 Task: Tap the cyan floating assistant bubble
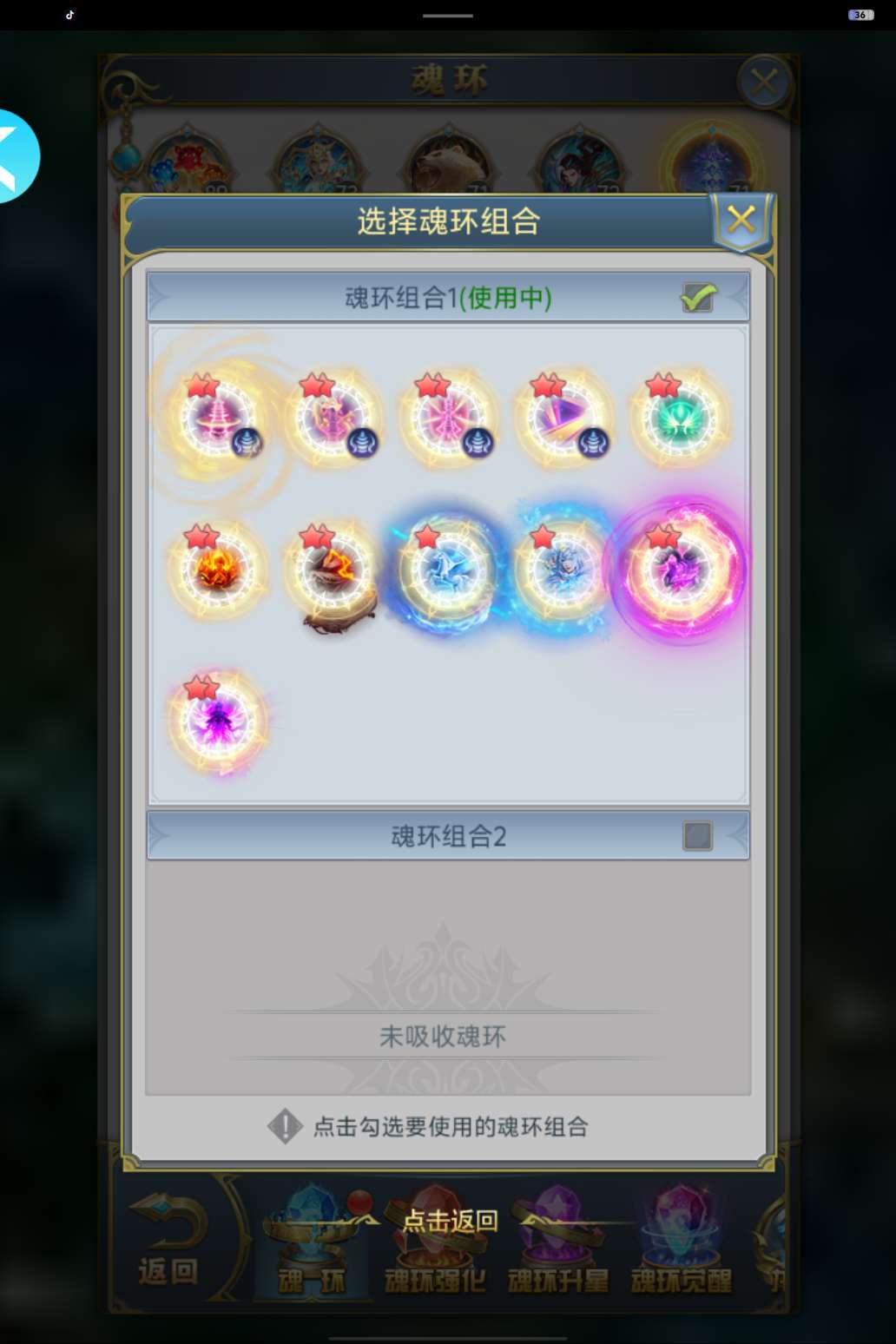click(16, 156)
